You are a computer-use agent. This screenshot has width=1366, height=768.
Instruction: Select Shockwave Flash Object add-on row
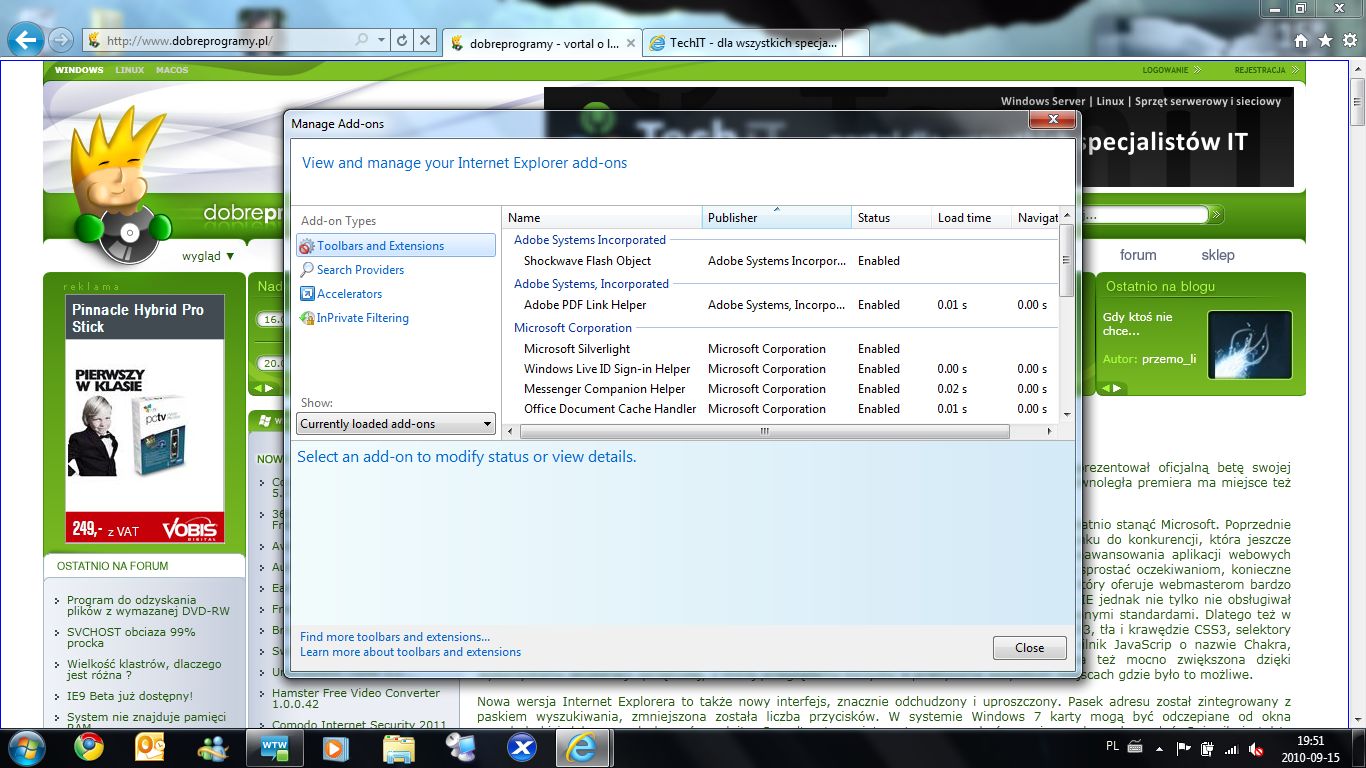[x=780, y=261]
